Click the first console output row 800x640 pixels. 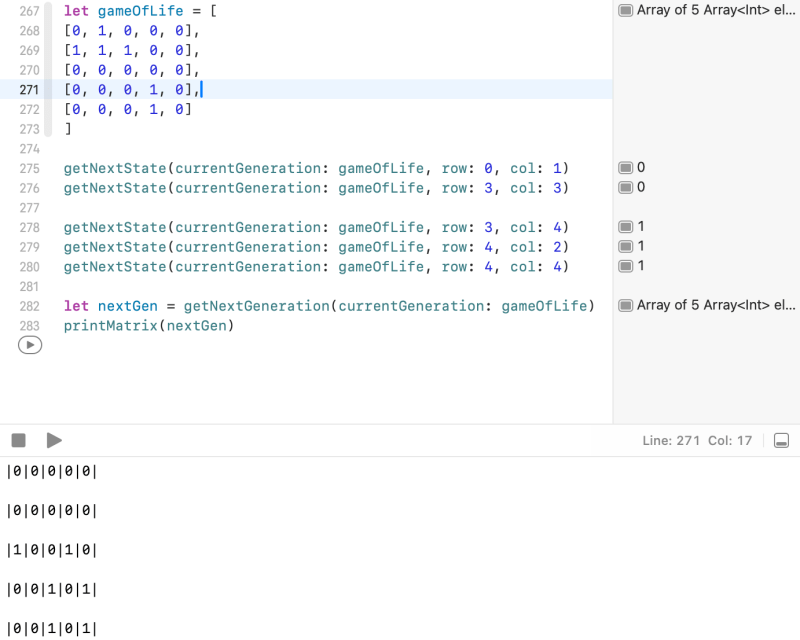[52, 472]
